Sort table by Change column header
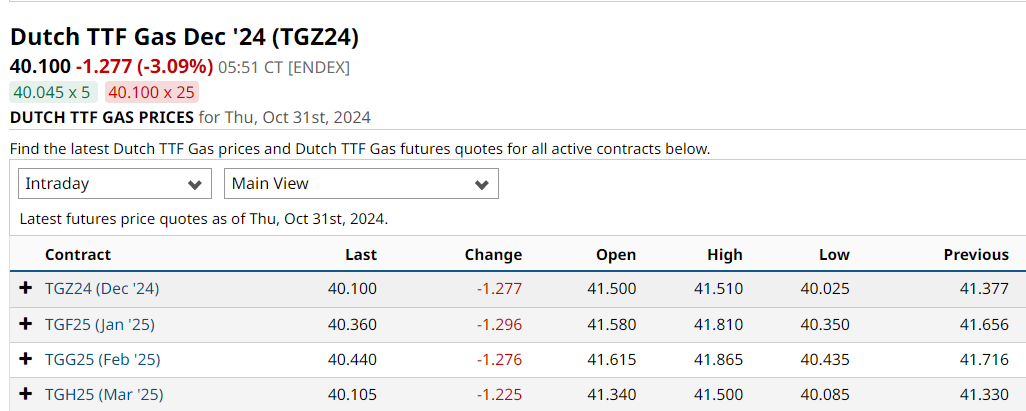Screen dimensions: 1026x411 [493, 255]
